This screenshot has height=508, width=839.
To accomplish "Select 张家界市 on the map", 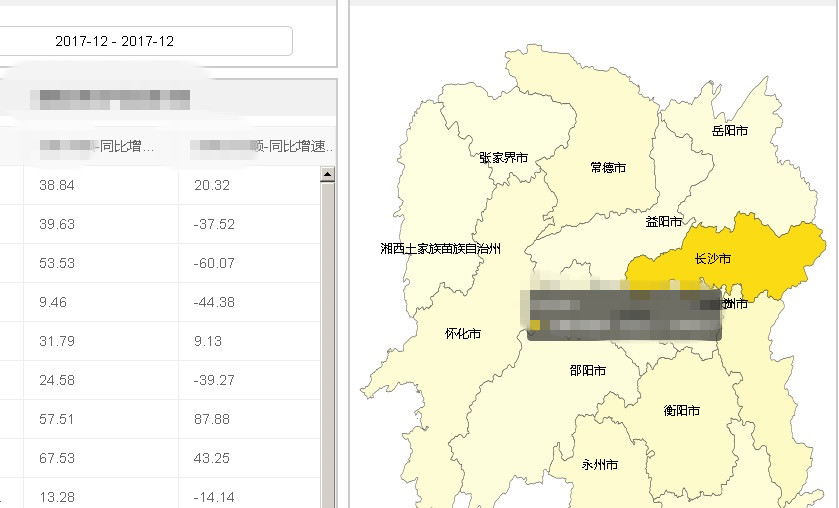I will pyautogui.click(x=504, y=158).
